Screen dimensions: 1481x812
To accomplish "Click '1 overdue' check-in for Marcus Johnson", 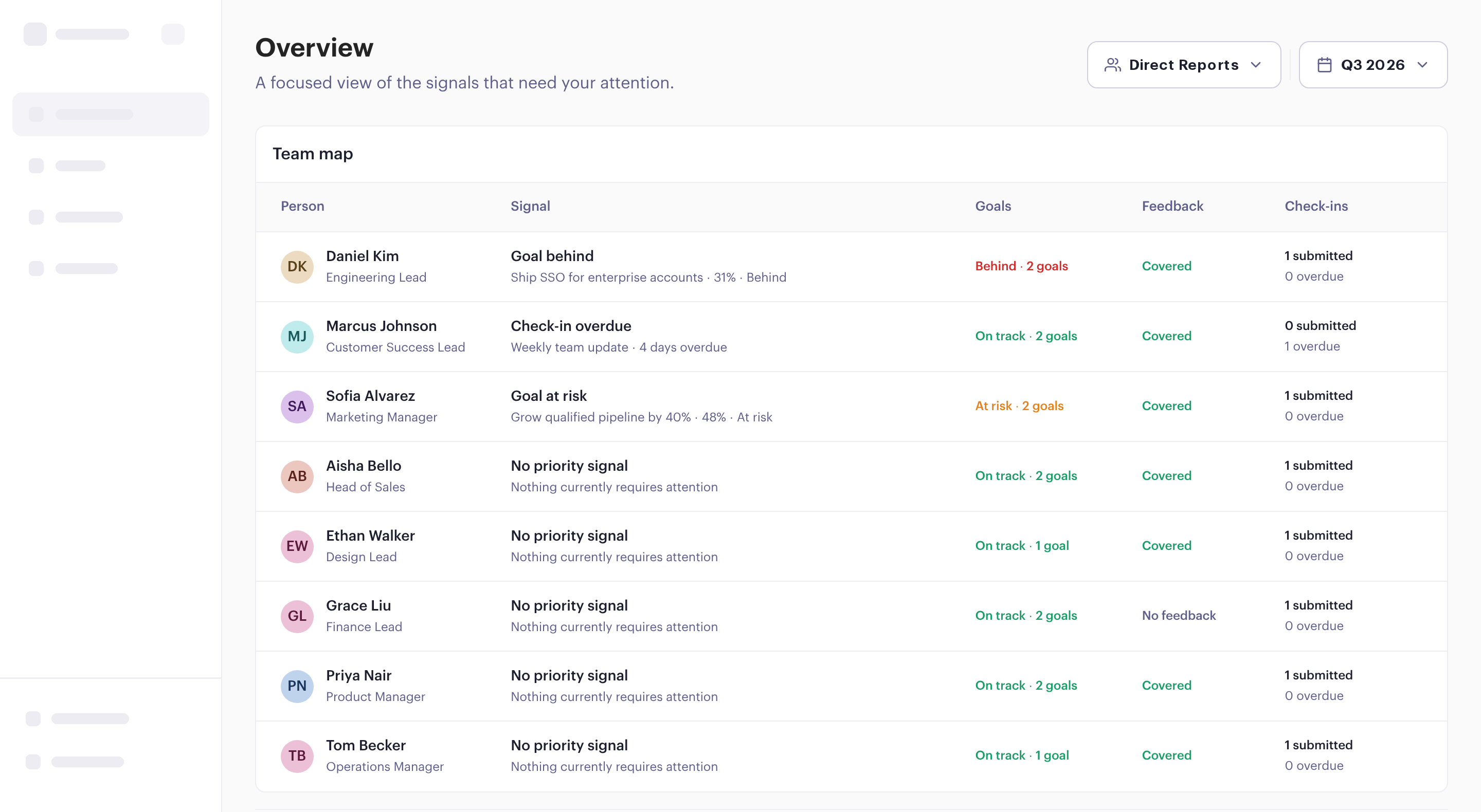I will coord(1312,346).
